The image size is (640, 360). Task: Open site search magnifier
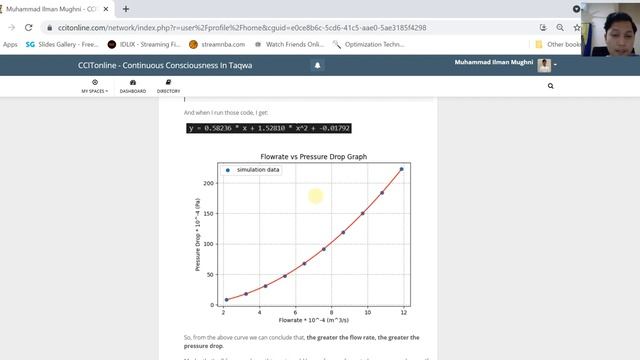[x=551, y=86]
